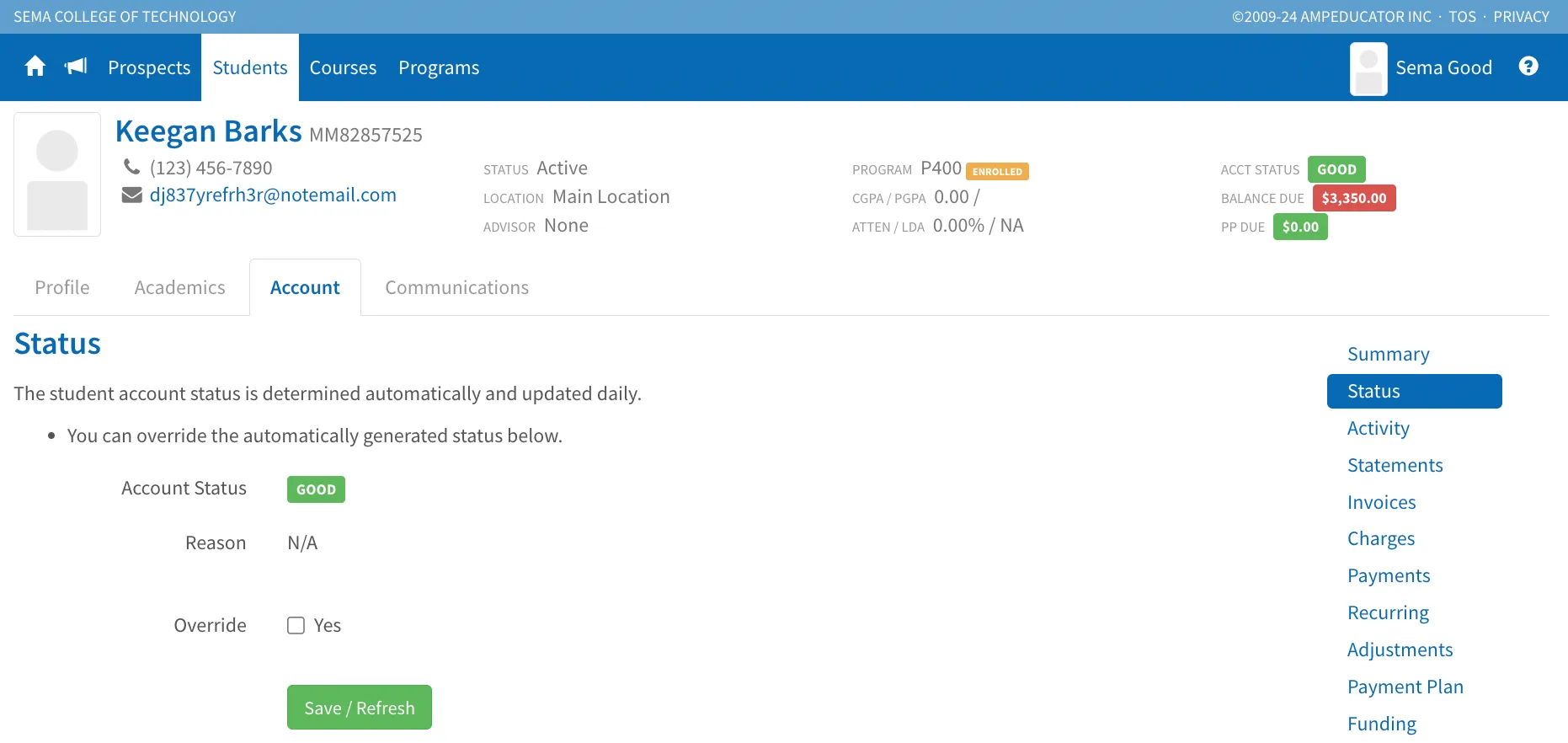Open the Summary sidebar link
Image resolution: width=1568 pixels, height=743 pixels.
(1389, 354)
